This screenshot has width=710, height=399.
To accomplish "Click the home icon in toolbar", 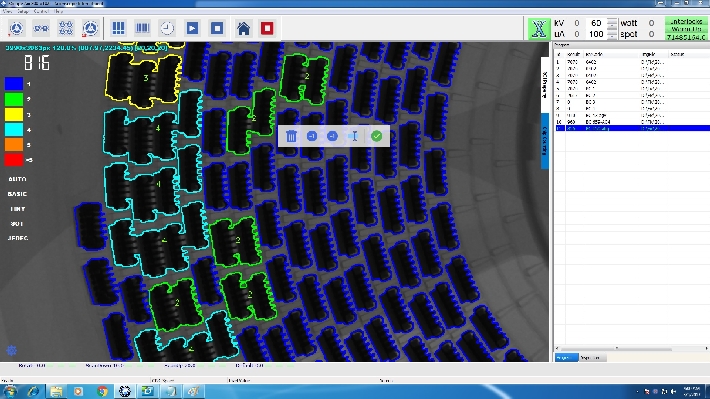I will 243,28.
